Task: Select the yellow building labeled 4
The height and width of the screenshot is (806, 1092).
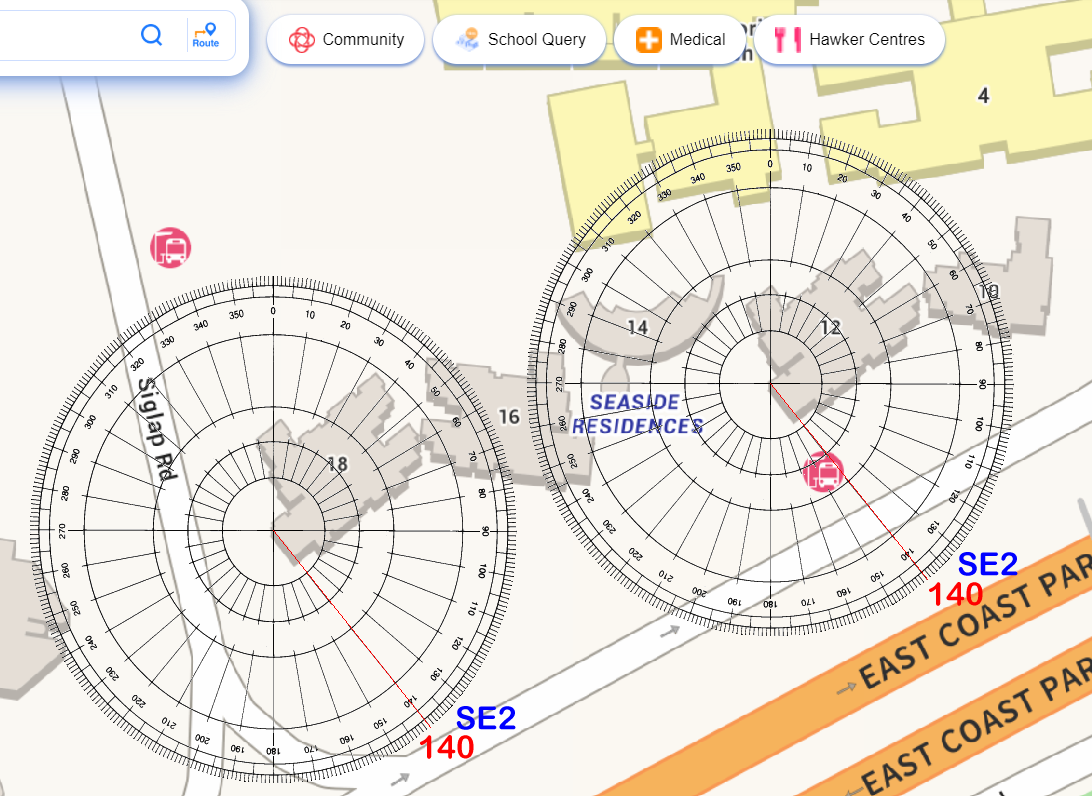Action: (983, 95)
